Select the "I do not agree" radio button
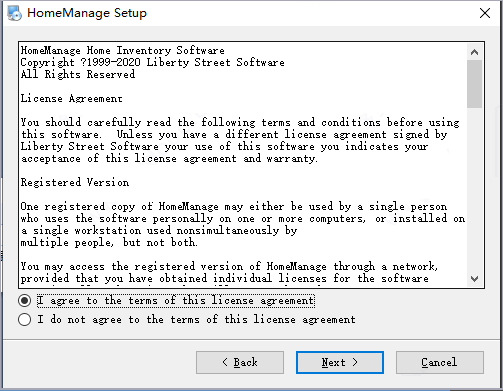The height and width of the screenshot is (391, 503). [x=25, y=319]
